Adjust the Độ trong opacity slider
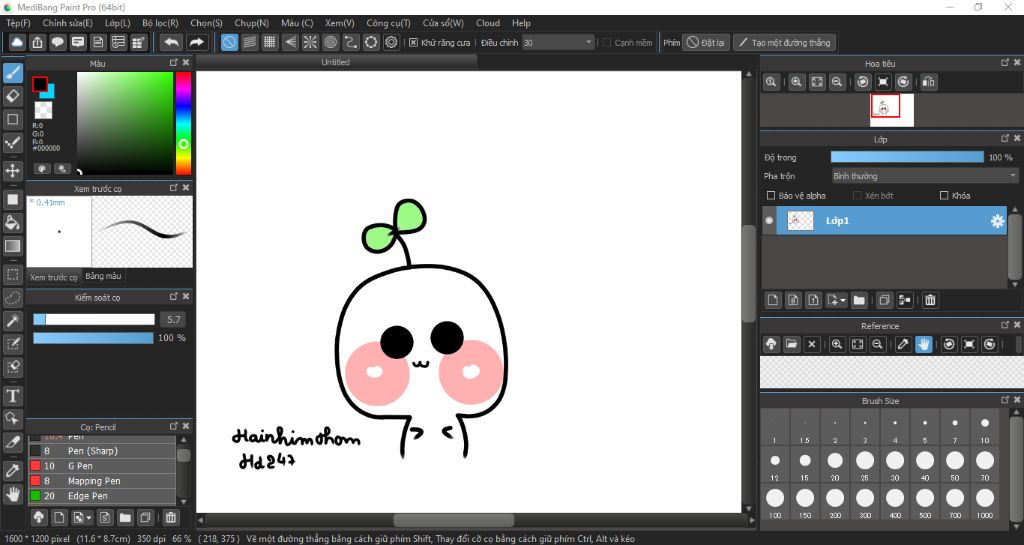 tap(907, 157)
